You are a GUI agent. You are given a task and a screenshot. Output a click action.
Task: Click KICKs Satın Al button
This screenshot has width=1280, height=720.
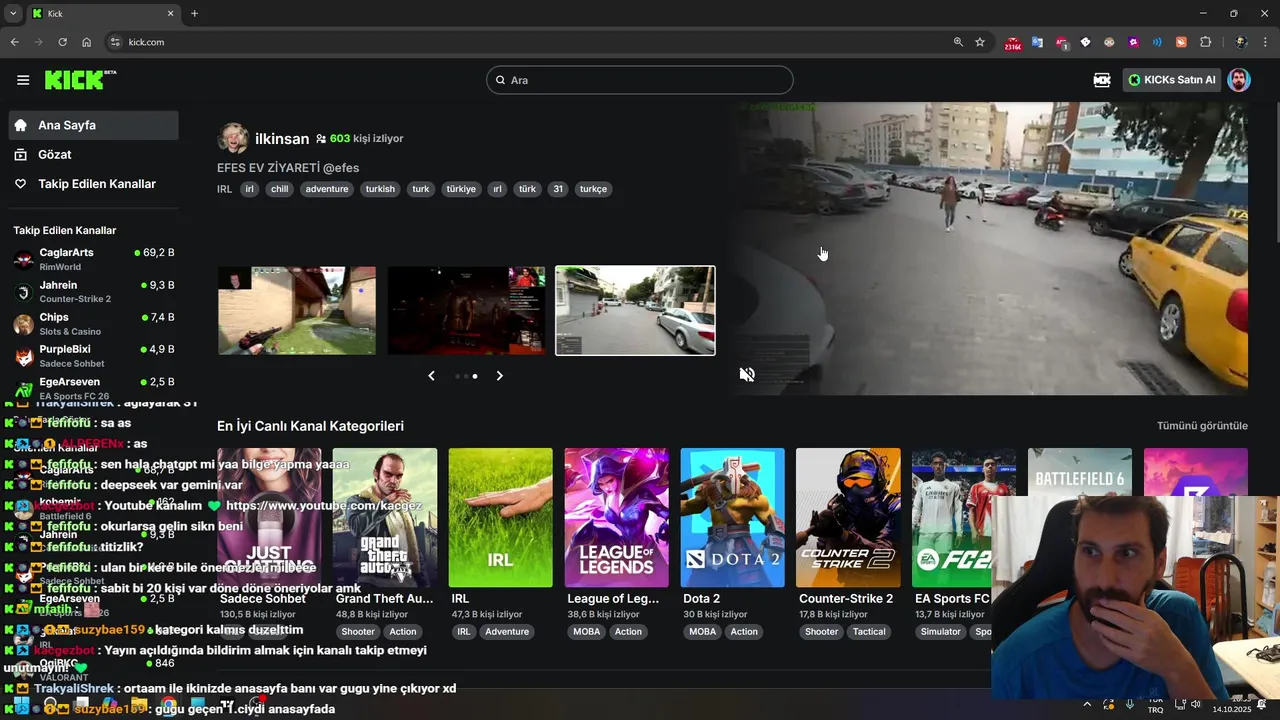click(x=1171, y=80)
